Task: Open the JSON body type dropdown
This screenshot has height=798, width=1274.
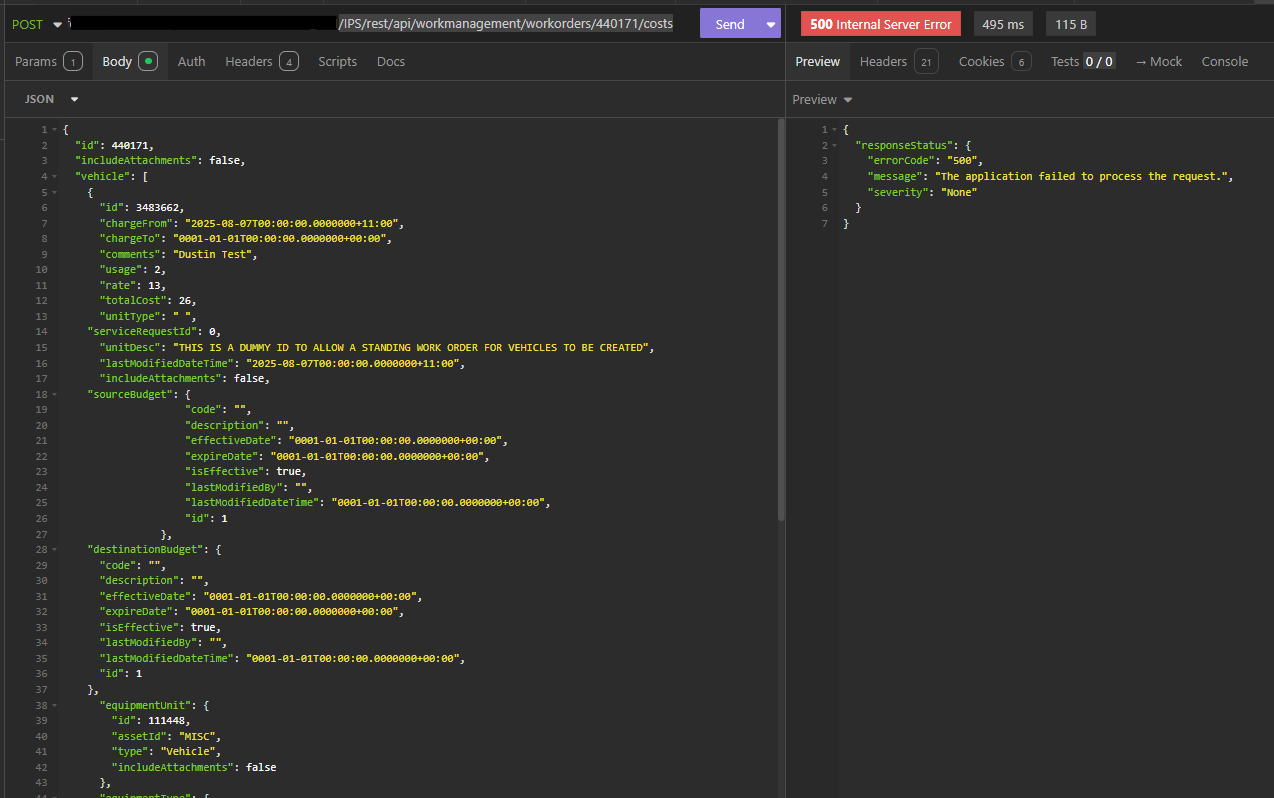Action: tap(51, 100)
